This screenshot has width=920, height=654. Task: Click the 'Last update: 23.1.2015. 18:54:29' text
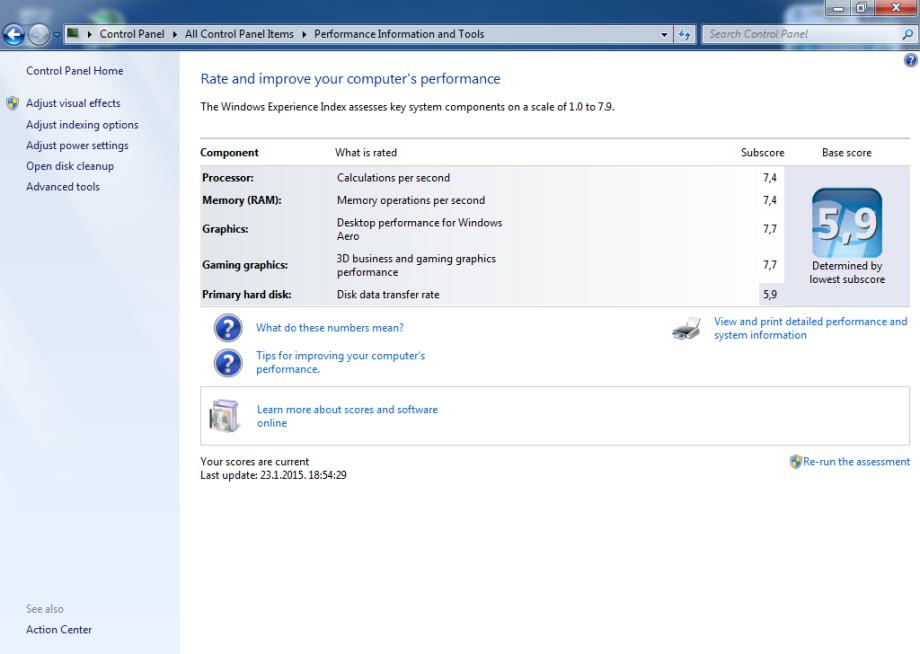click(273, 475)
